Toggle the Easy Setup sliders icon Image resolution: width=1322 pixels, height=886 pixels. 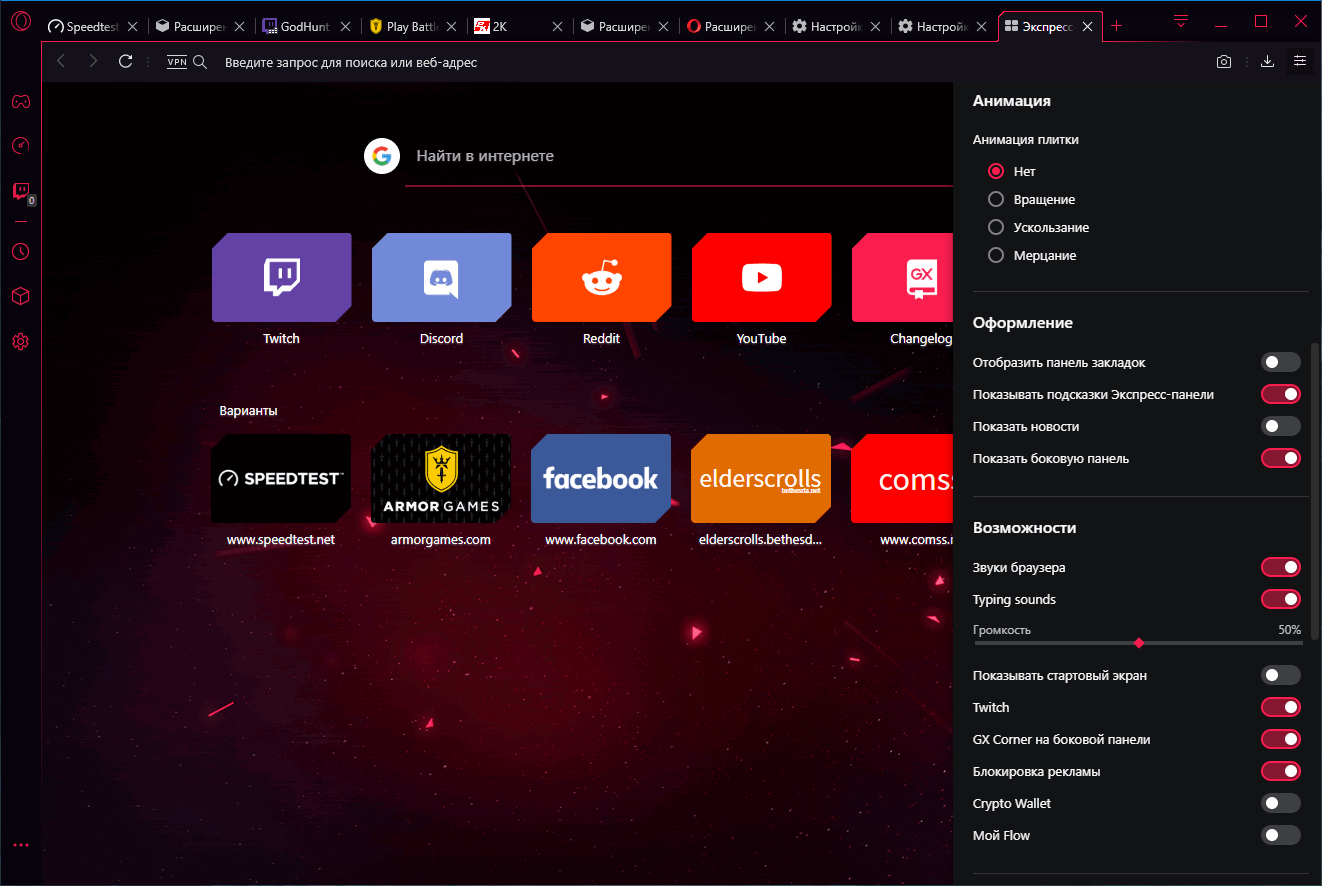(1300, 62)
